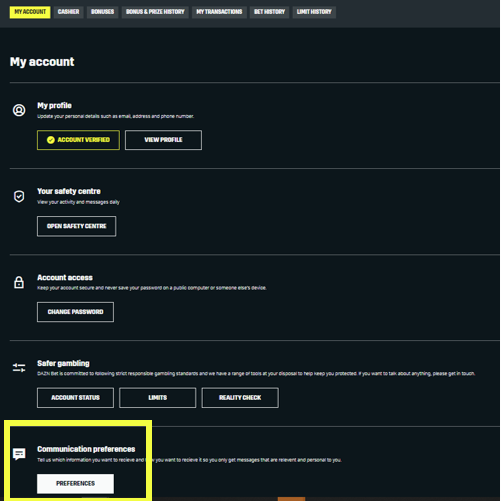Switch to the Bonuses tab
Image resolution: width=503 pixels, height=501 pixels.
click(102, 12)
